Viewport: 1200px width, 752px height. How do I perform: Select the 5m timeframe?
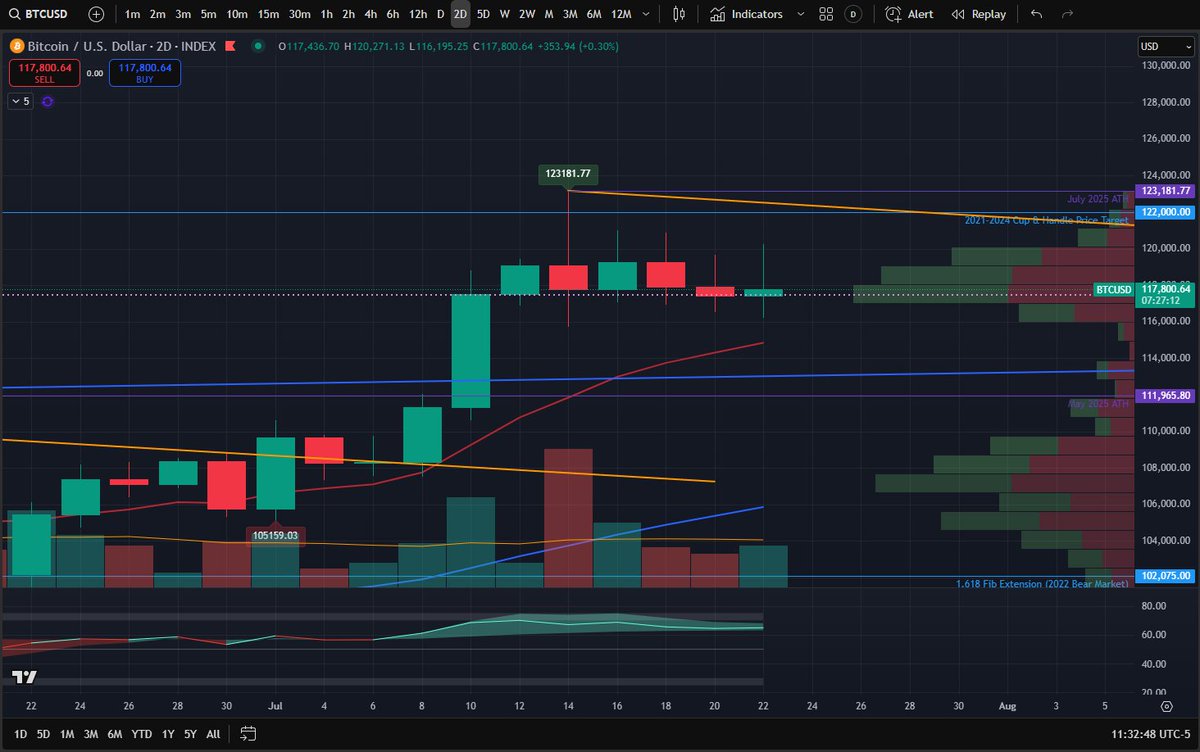(208, 14)
